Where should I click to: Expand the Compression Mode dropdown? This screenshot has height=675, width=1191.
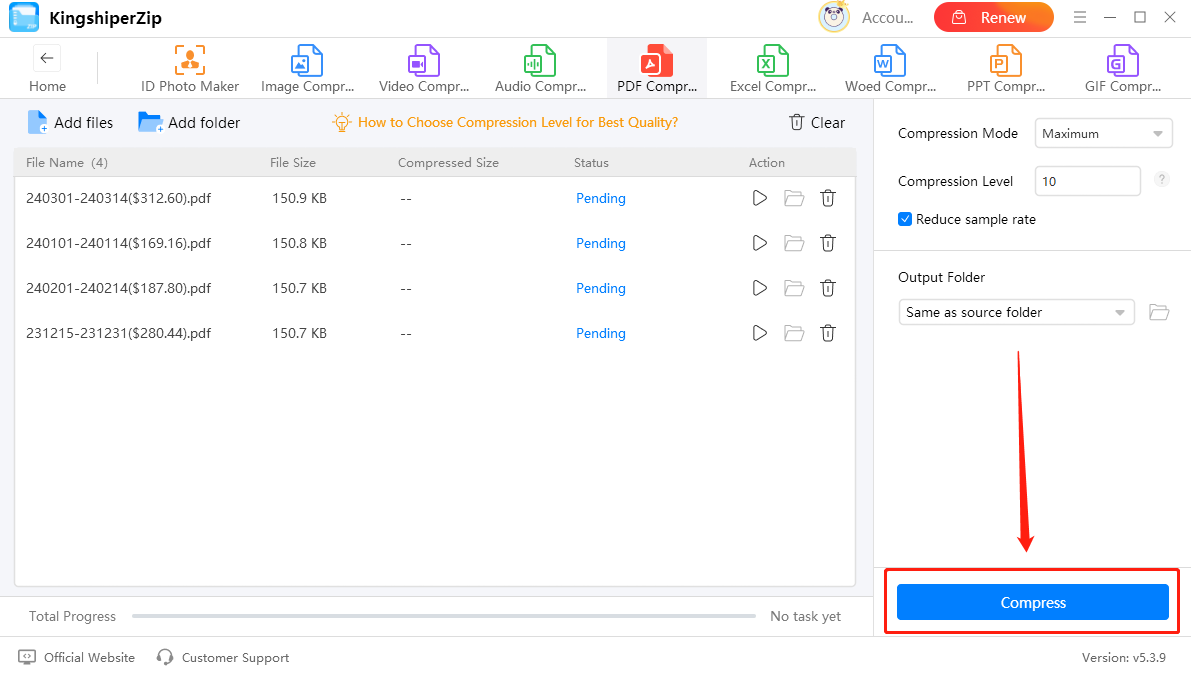[x=1103, y=133]
